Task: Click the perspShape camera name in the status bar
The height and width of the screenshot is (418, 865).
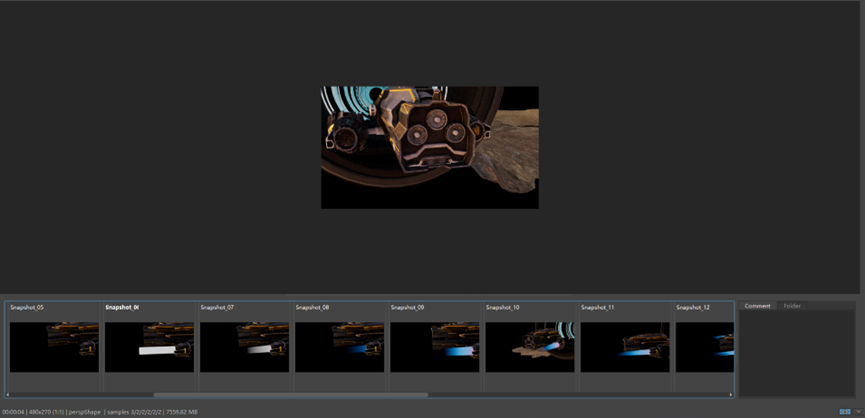Action: click(x=85, y=412)
